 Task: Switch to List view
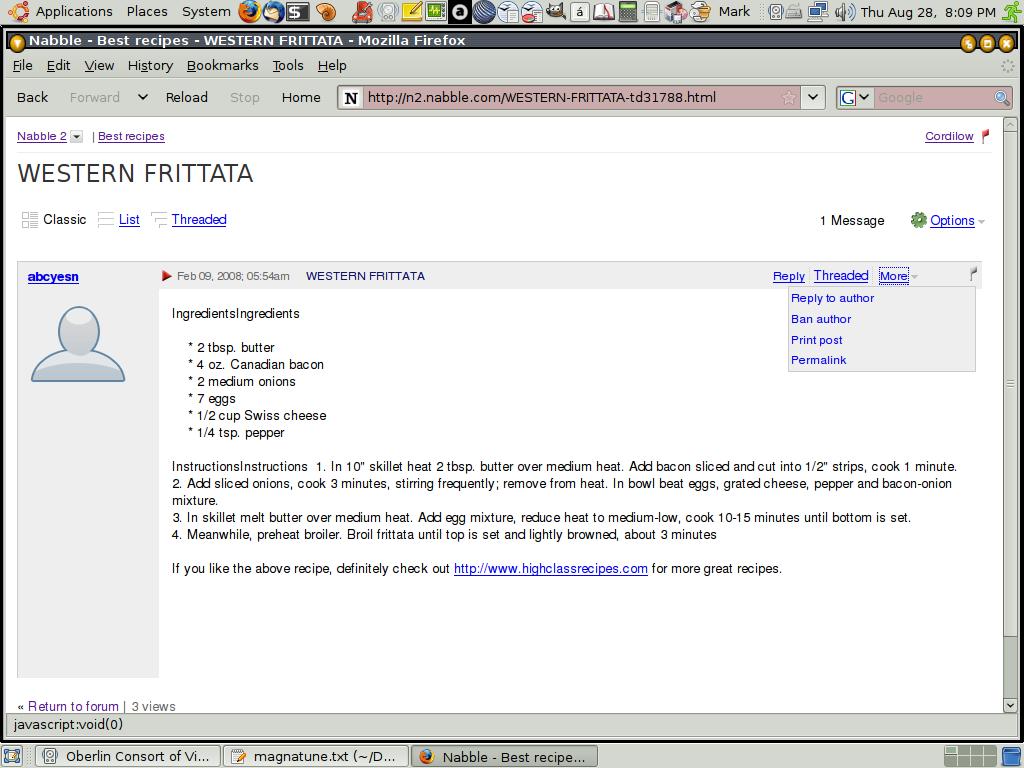(129, 220)
